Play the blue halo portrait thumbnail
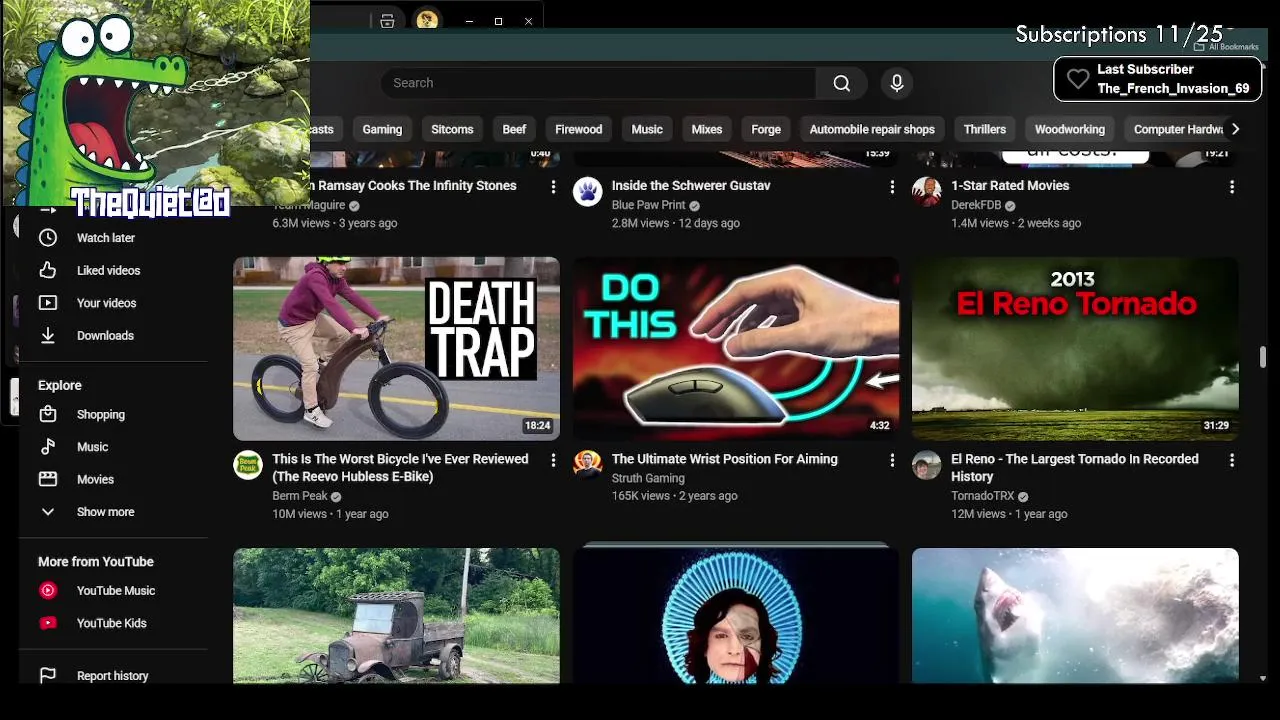Image resolution: width=1280 pixels, height=720 pixels. click(735, 616)
